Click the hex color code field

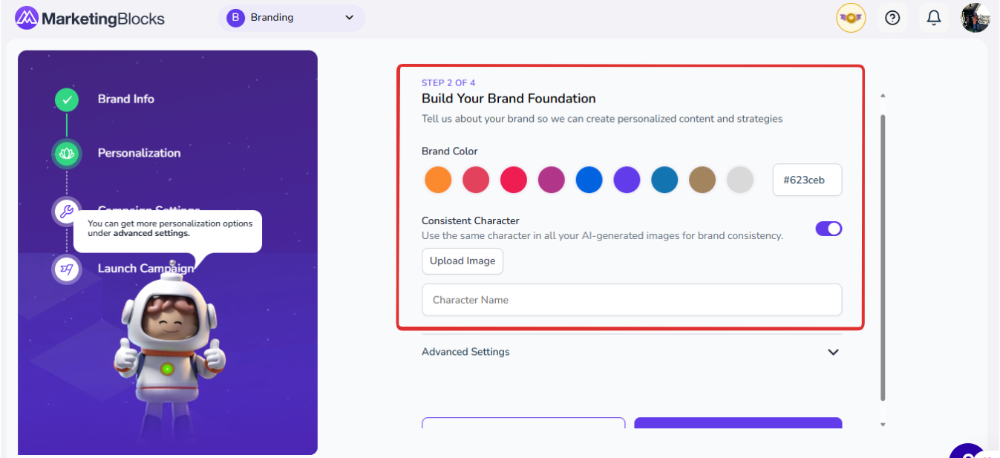[807, 180]
